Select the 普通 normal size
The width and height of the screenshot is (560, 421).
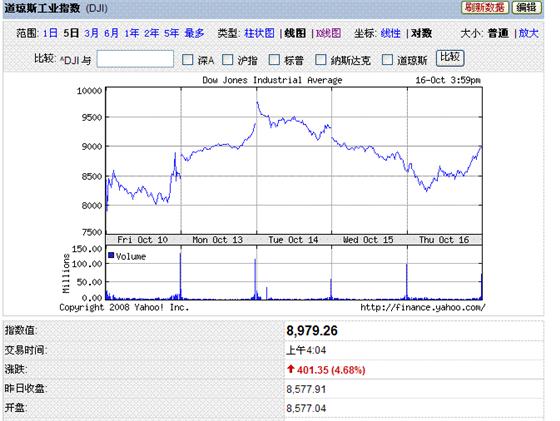(x=498, y=33)
